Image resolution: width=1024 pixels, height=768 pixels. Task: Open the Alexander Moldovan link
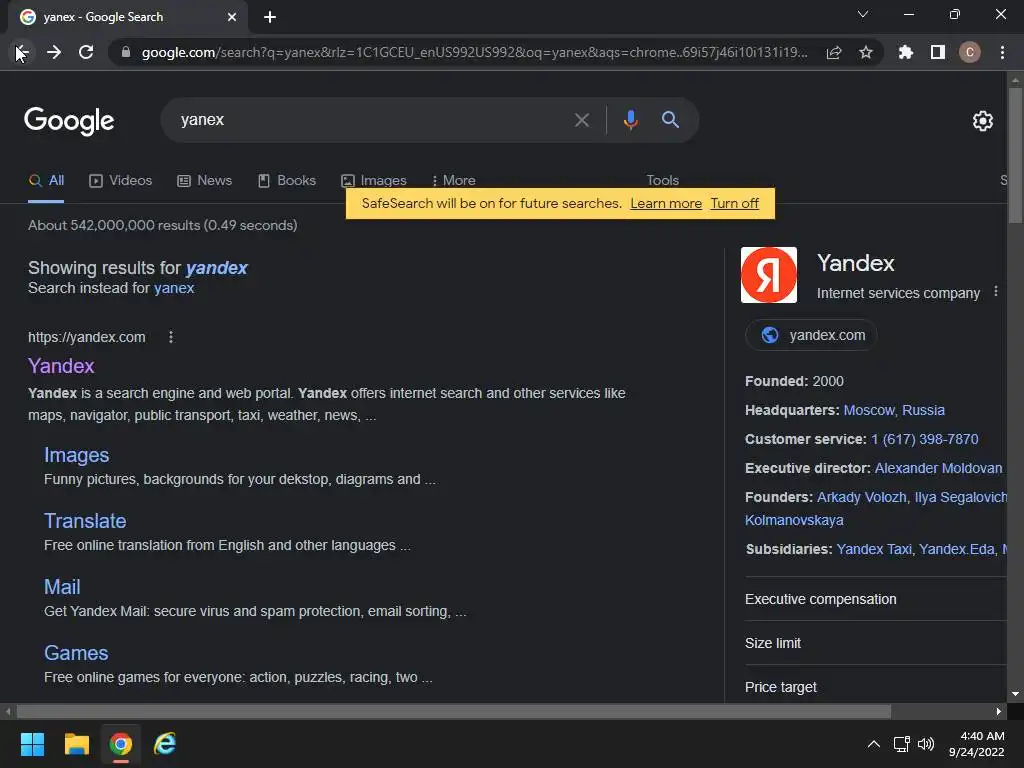click(938, 468)
